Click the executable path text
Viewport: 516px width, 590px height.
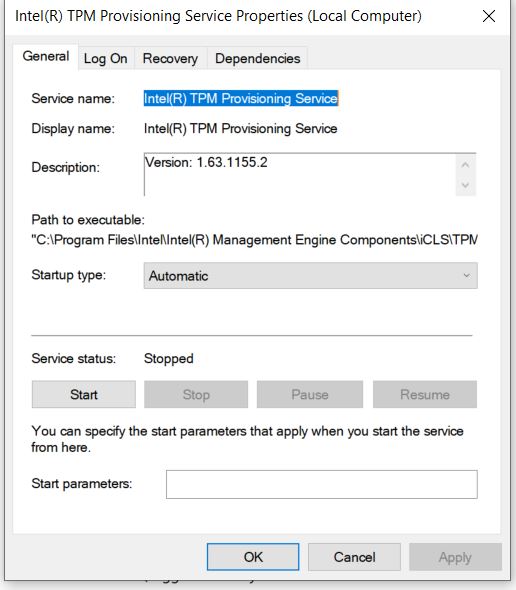click(x=254, y=240)
